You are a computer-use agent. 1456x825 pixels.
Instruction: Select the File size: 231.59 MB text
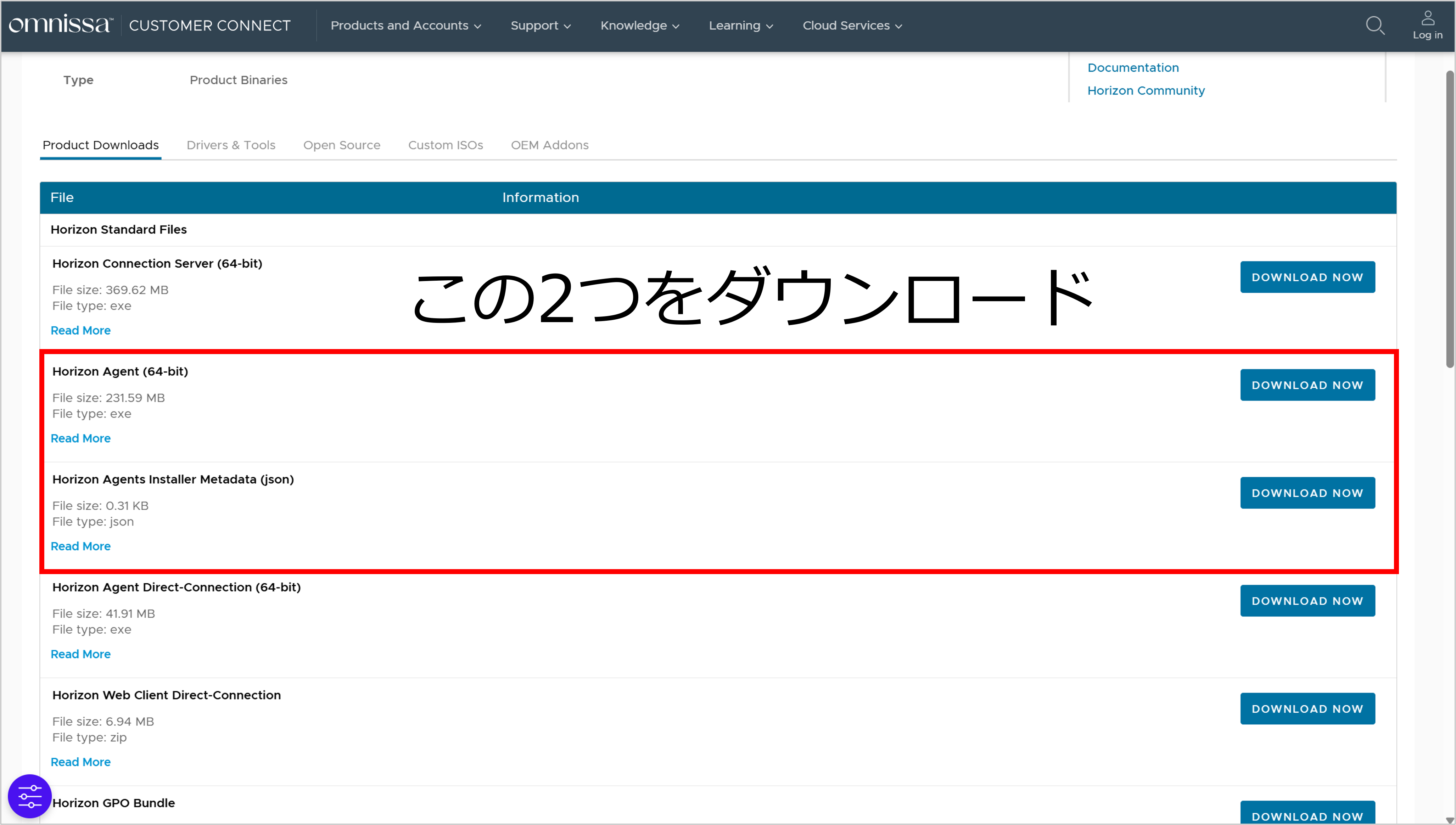coord(109,398)
